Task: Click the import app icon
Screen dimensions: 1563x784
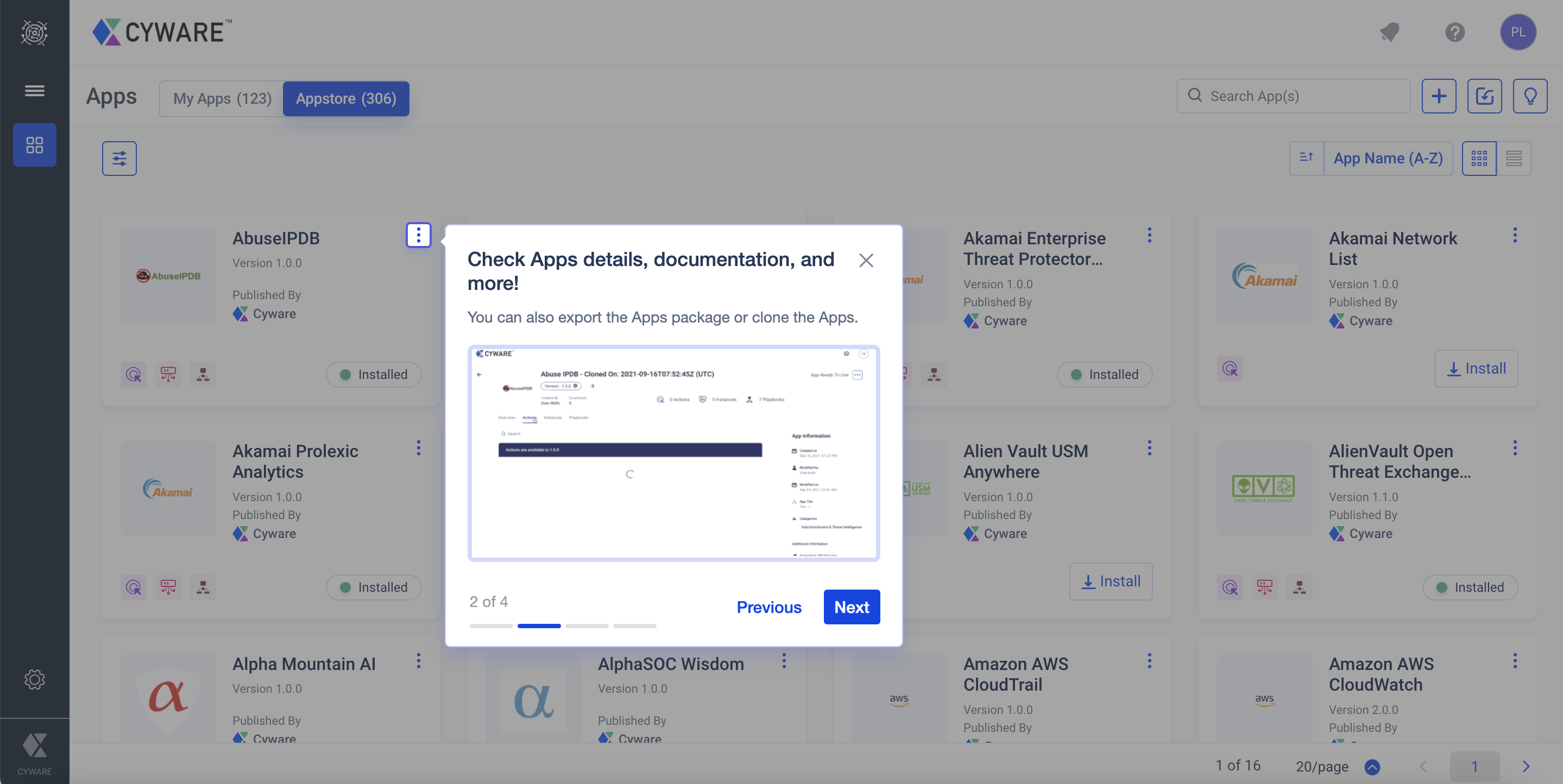Action: 1484,96
